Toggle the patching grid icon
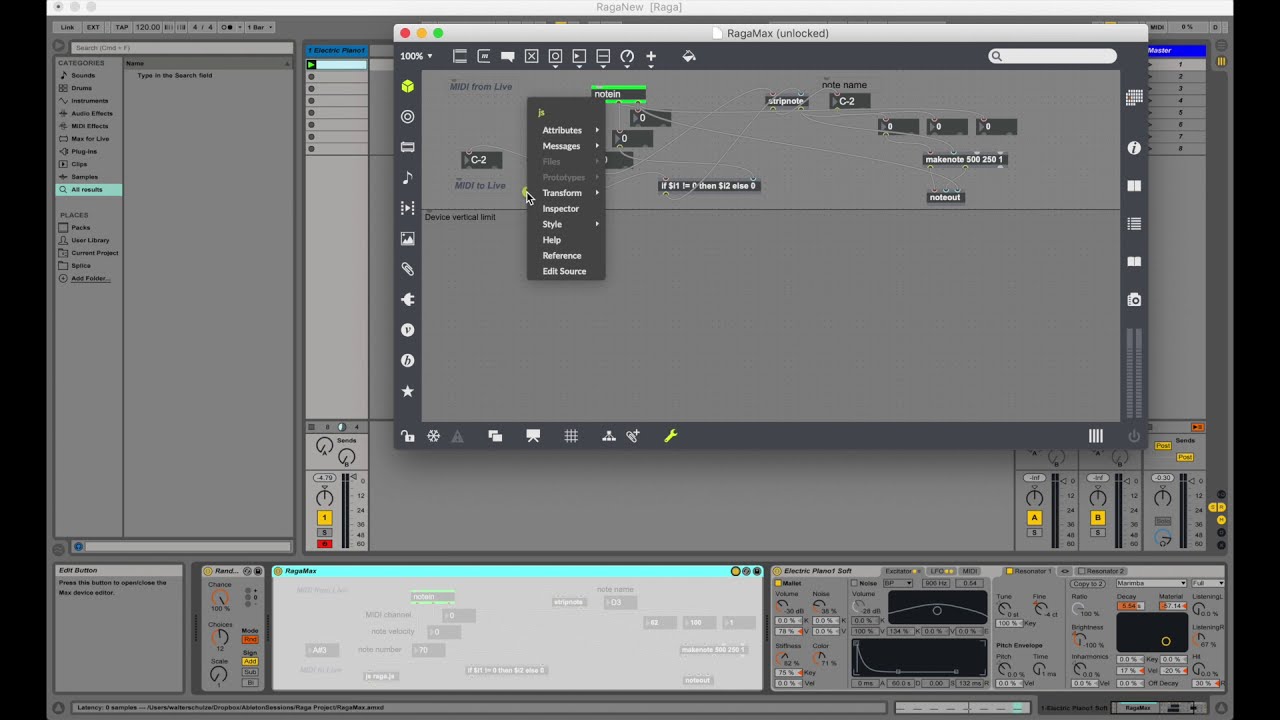 pos(571,435)
